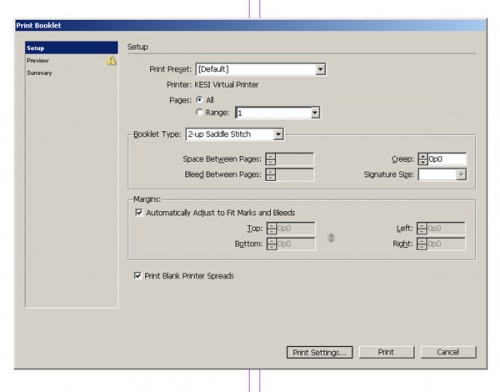
Task: Toggle Print Blank Printer Spreads checkbox
Action: pyautogui.click(x=137, y=276)
